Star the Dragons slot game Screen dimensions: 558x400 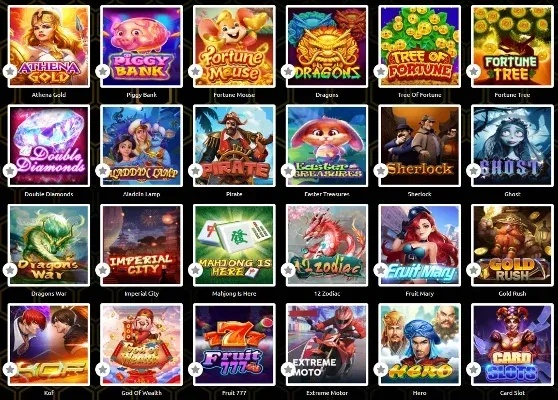pos(288,72)
